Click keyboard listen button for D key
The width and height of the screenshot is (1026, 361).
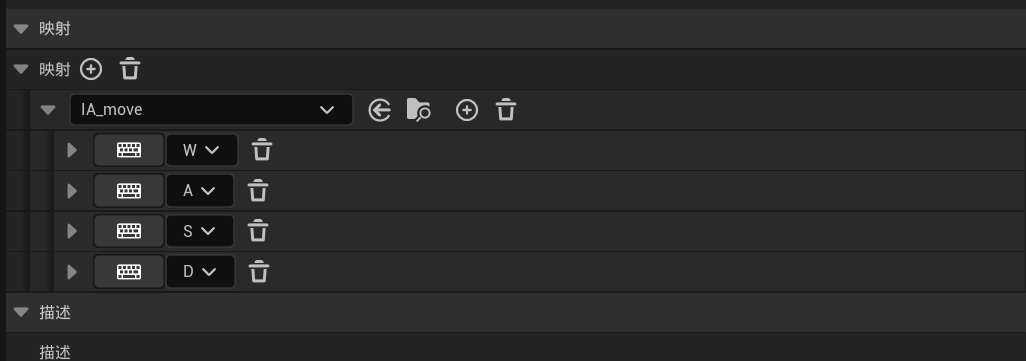coord(129,272)
